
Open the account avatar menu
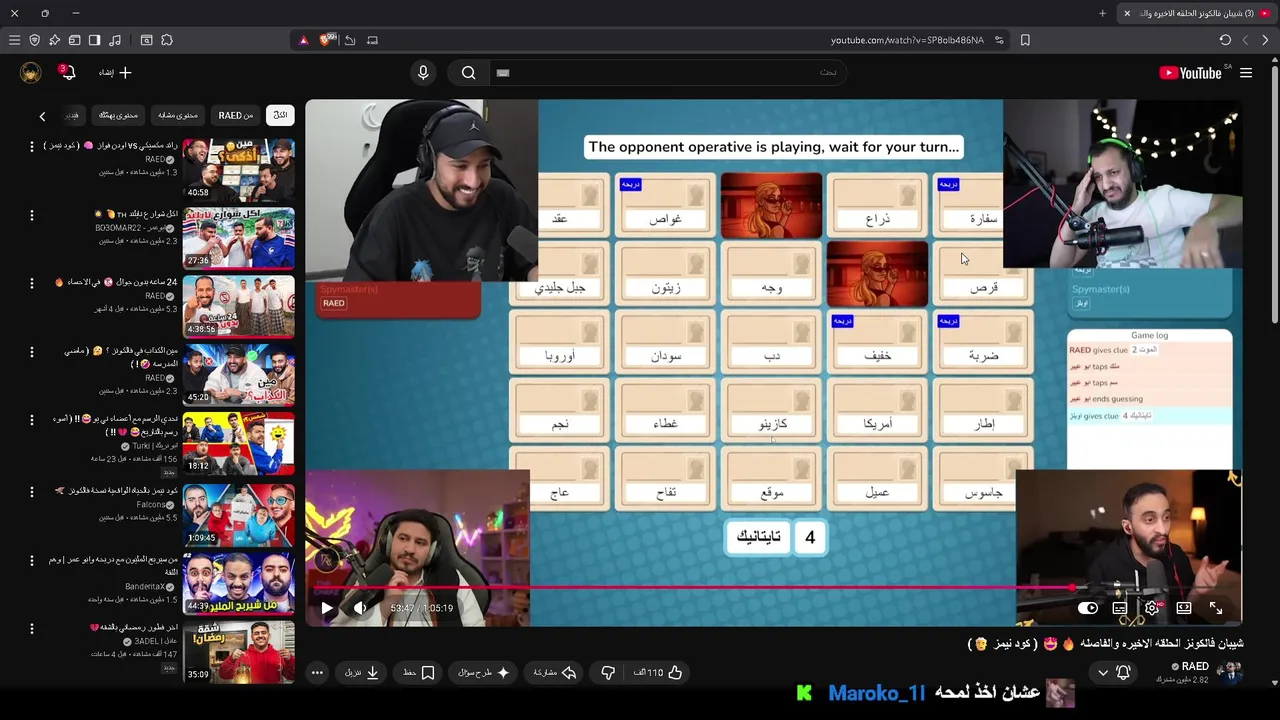pos(31,72)
